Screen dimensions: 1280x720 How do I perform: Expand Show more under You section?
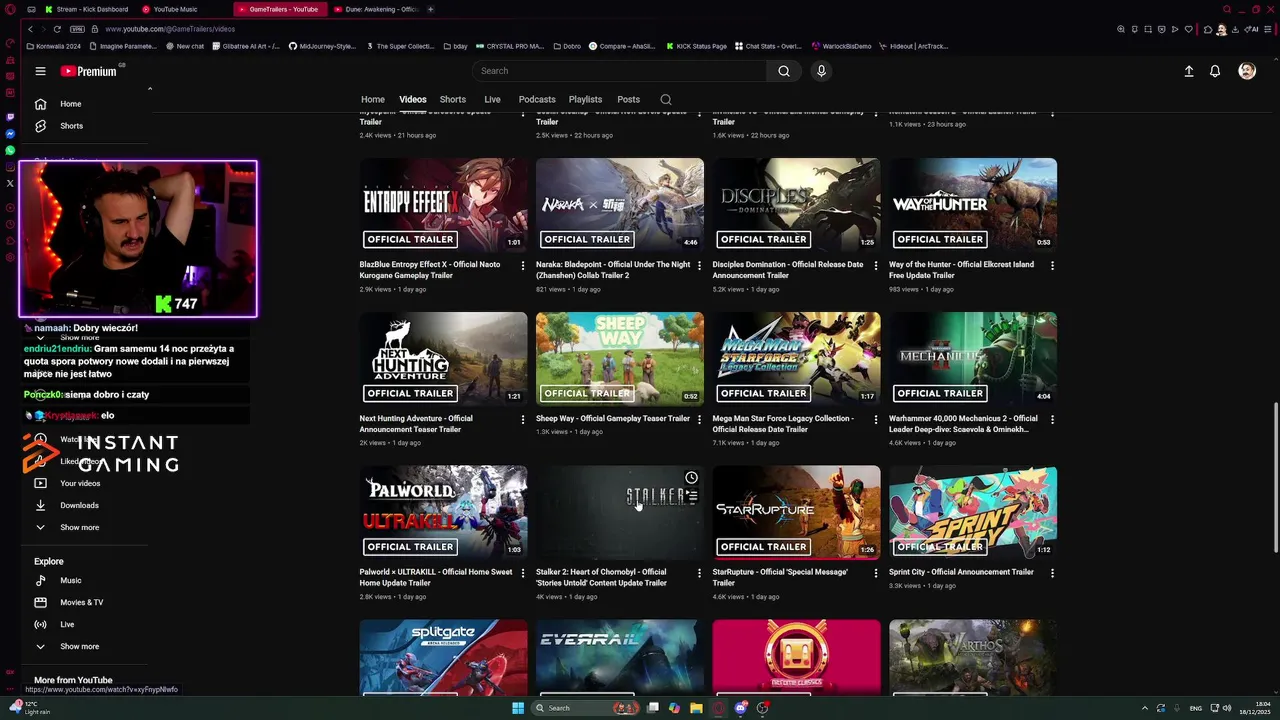79,527
